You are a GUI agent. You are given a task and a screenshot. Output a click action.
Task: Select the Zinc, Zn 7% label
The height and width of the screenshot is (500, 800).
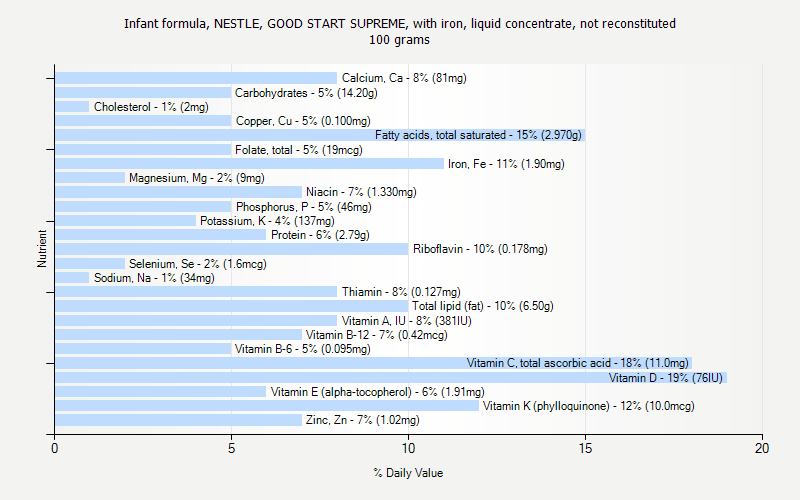pos(363,420)
